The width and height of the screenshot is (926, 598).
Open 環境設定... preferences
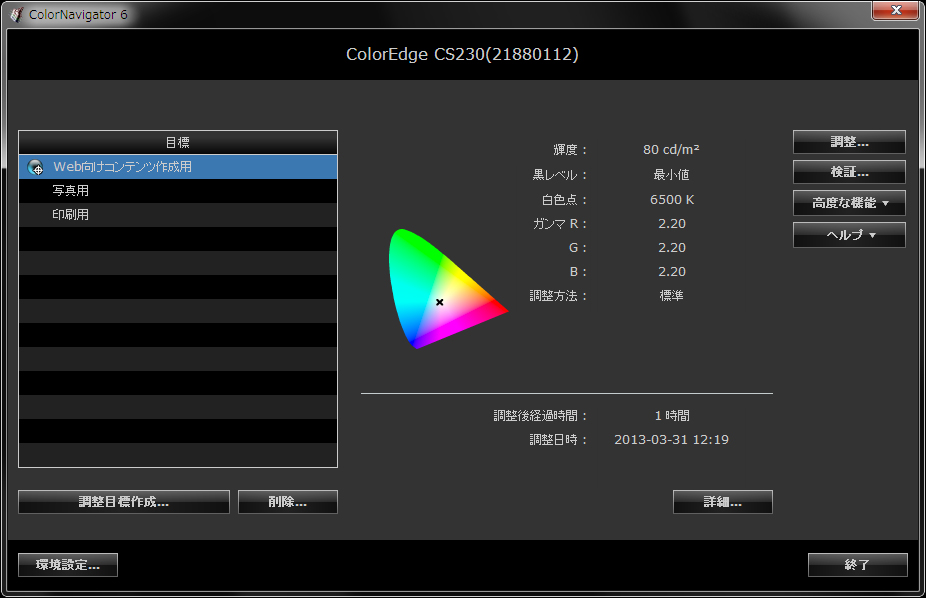click(68, 565)
